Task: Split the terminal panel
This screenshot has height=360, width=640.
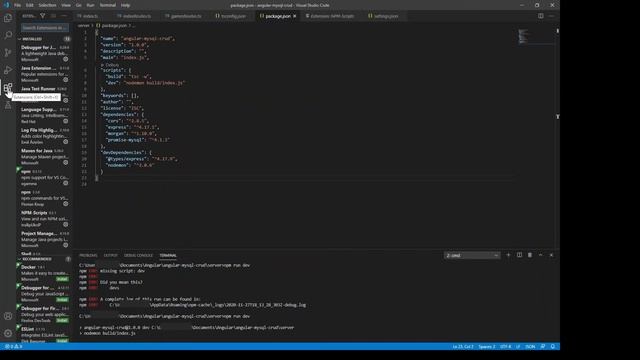Action: pos(519,255)
